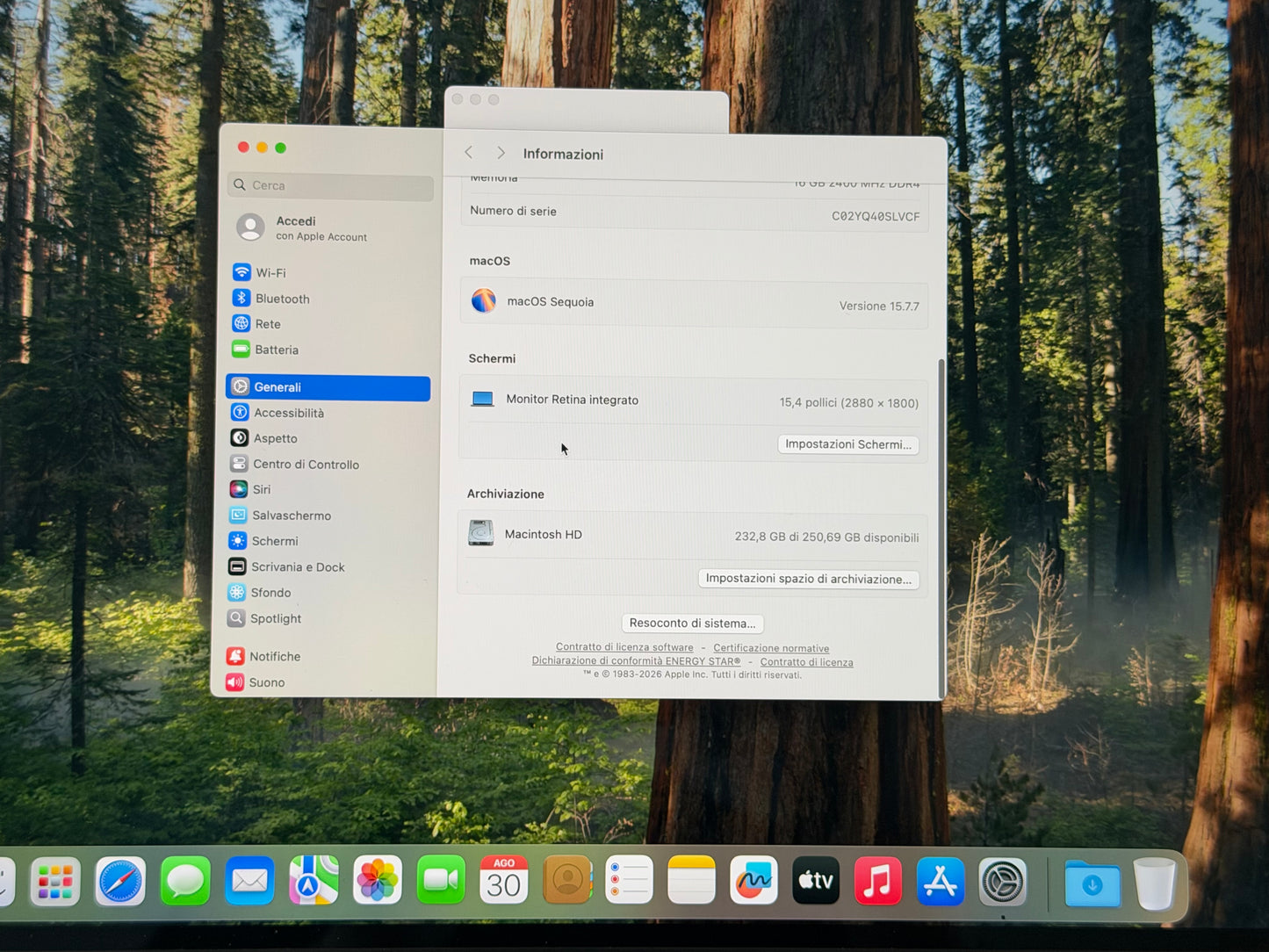Open the Trash in the Dock
Screen dimensions: 1269x952
click(x=1155, y=884)
